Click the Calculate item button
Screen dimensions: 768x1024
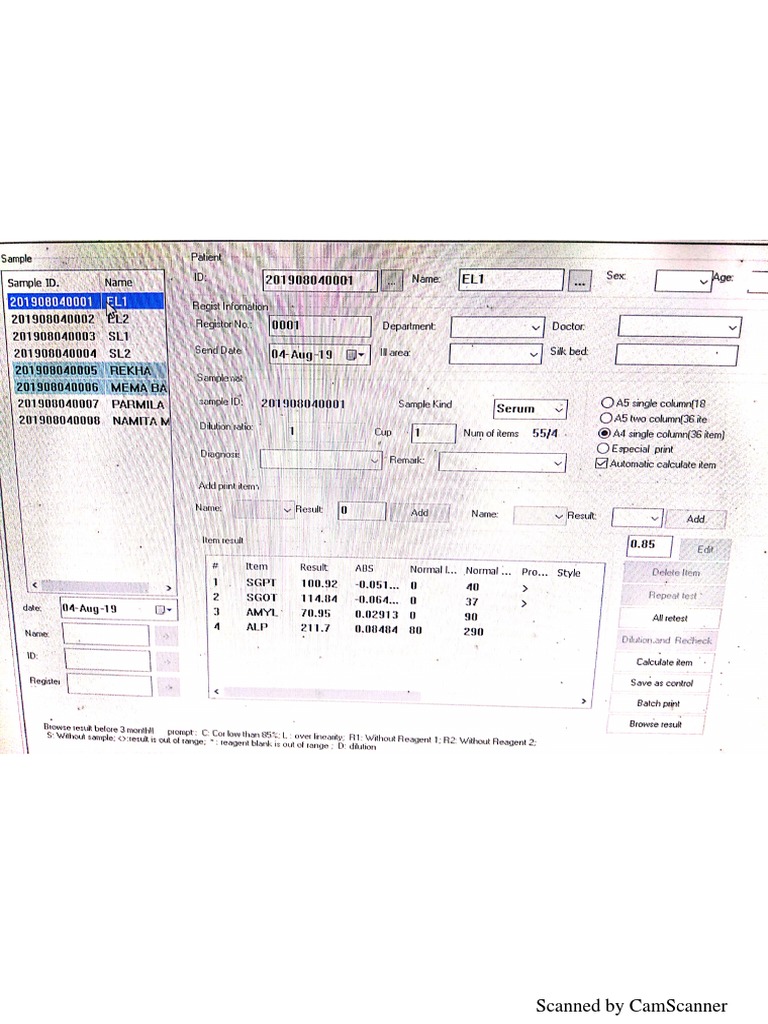[x=664, y=662]
